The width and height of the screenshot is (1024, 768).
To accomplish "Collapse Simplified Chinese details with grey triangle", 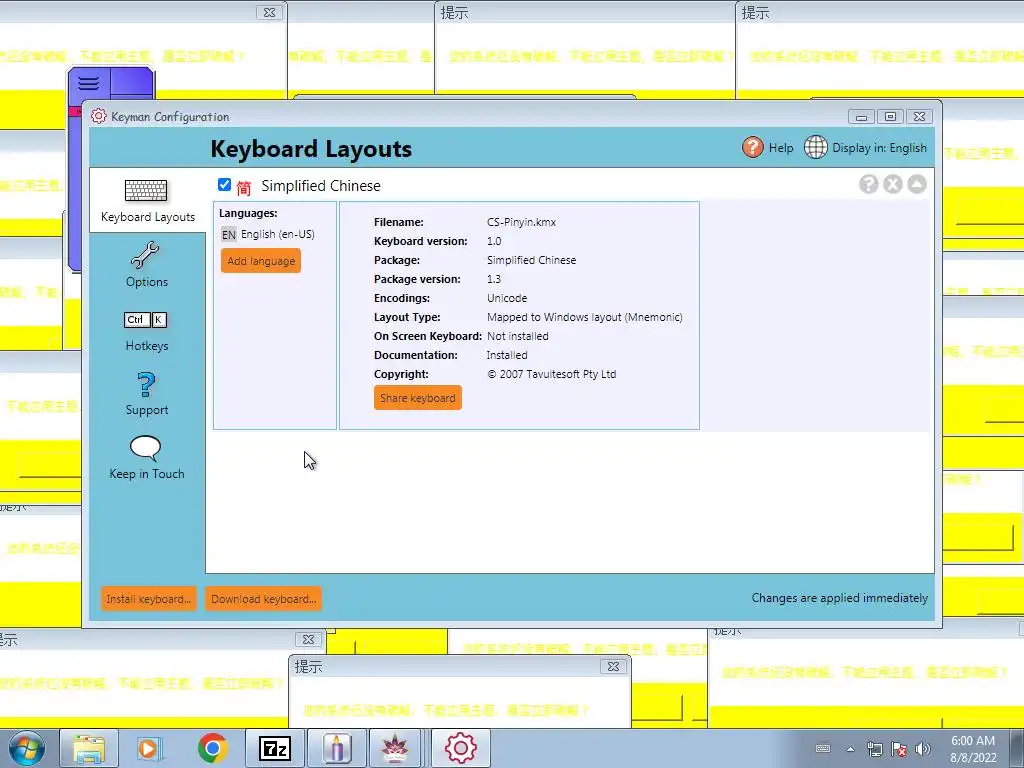I will pos(917,184).
